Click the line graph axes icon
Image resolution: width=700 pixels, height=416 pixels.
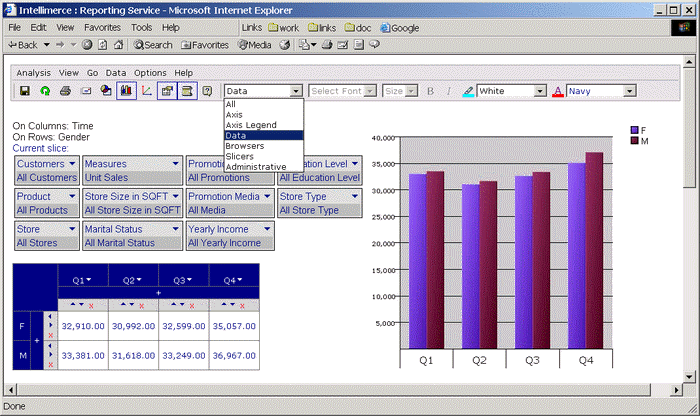tap(146, 91)
